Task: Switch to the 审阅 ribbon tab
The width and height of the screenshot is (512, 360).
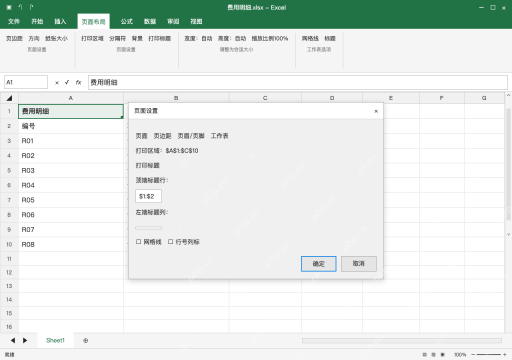Action: pyautogui.click(x=173, y=22)
